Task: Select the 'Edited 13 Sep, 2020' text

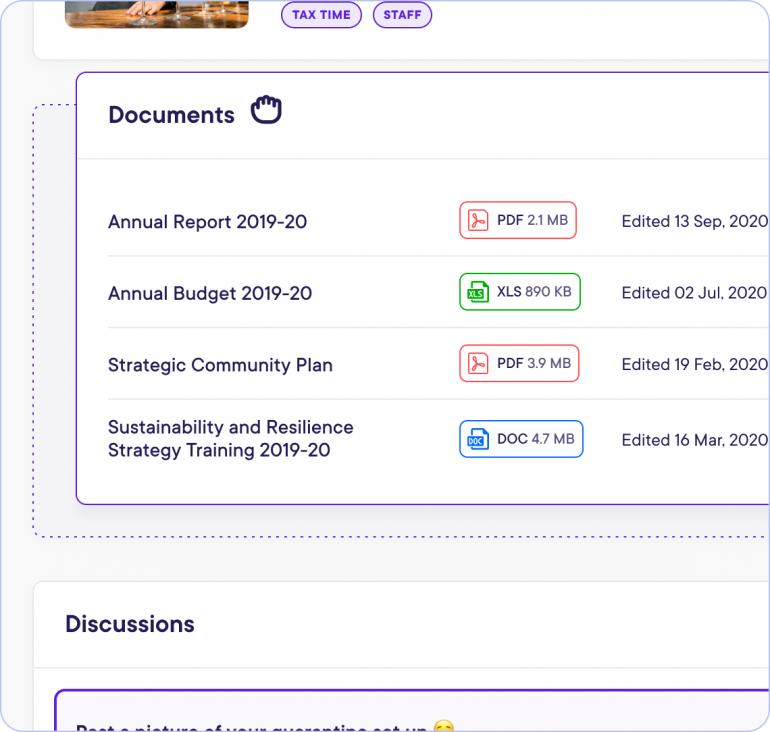Action: pyautogui.click(x=694, y=221)
